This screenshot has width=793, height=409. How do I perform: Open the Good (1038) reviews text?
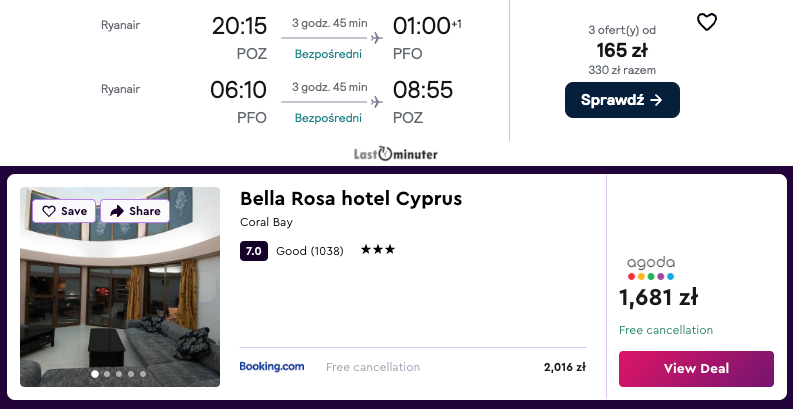pyautogui.click(x=309, y=251)
